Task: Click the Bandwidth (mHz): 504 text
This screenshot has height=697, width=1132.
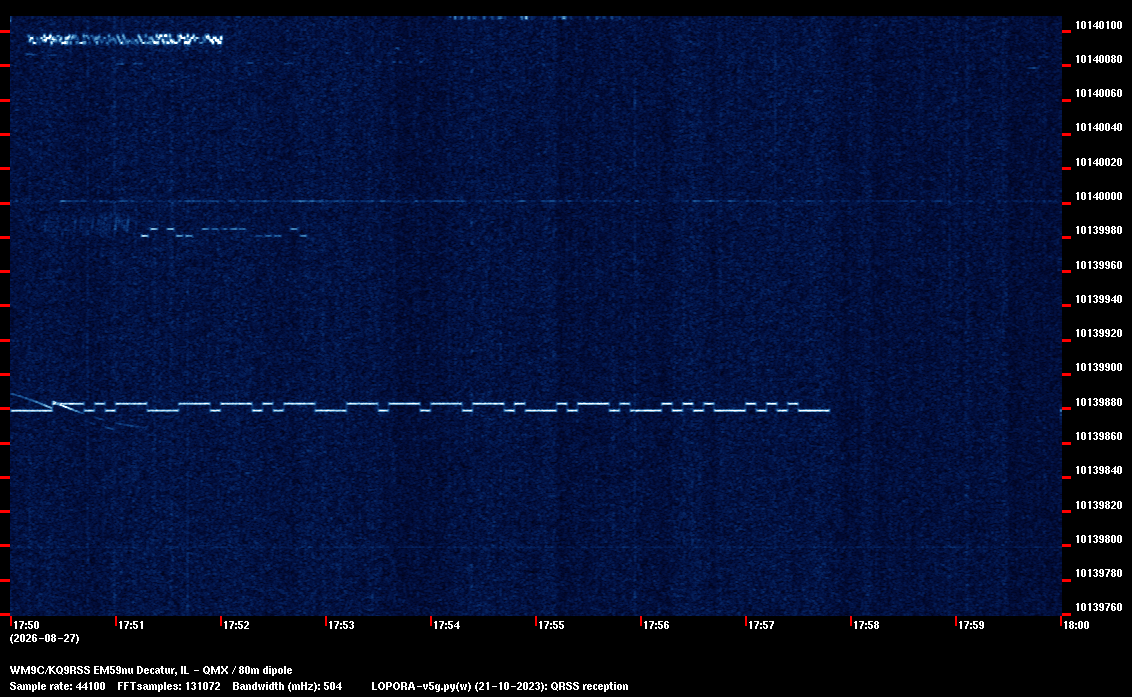Action: [287, 686]
